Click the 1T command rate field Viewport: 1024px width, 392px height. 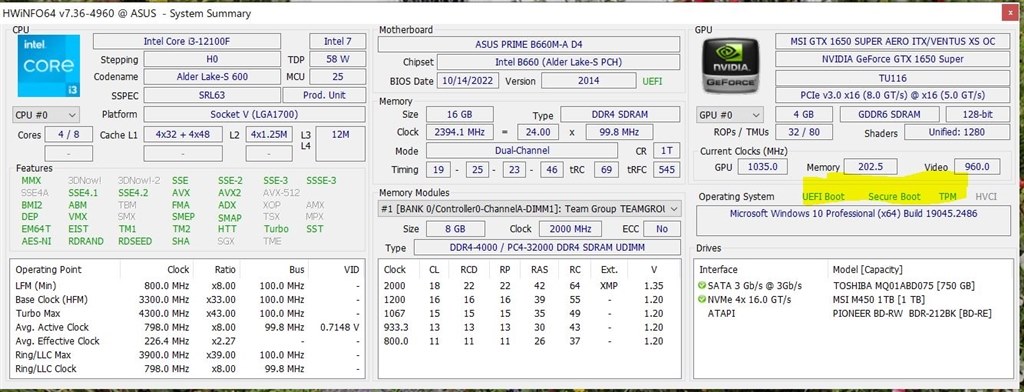[666, 150]
